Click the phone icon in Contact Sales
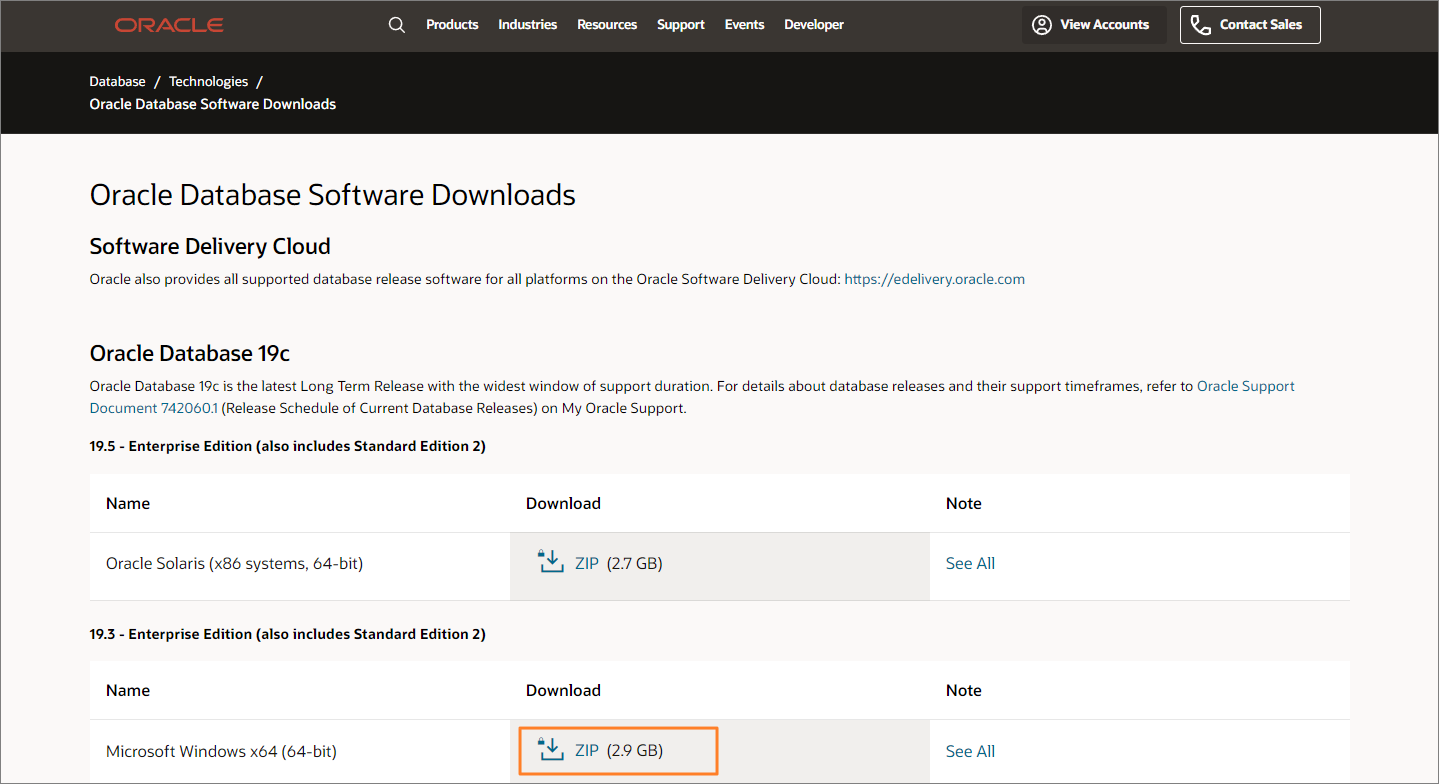Viewport: 1439px width, 784px height. (x=1201, y=25)
